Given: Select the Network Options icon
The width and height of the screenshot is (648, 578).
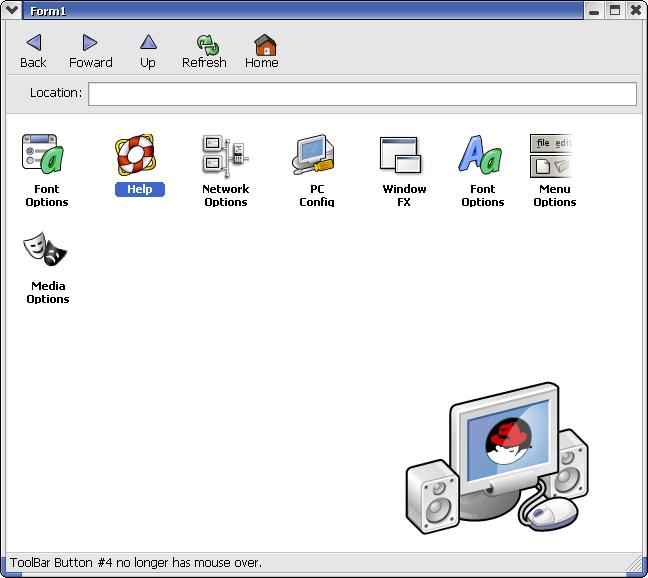Looking at the screenshot, I should [226, 156].
